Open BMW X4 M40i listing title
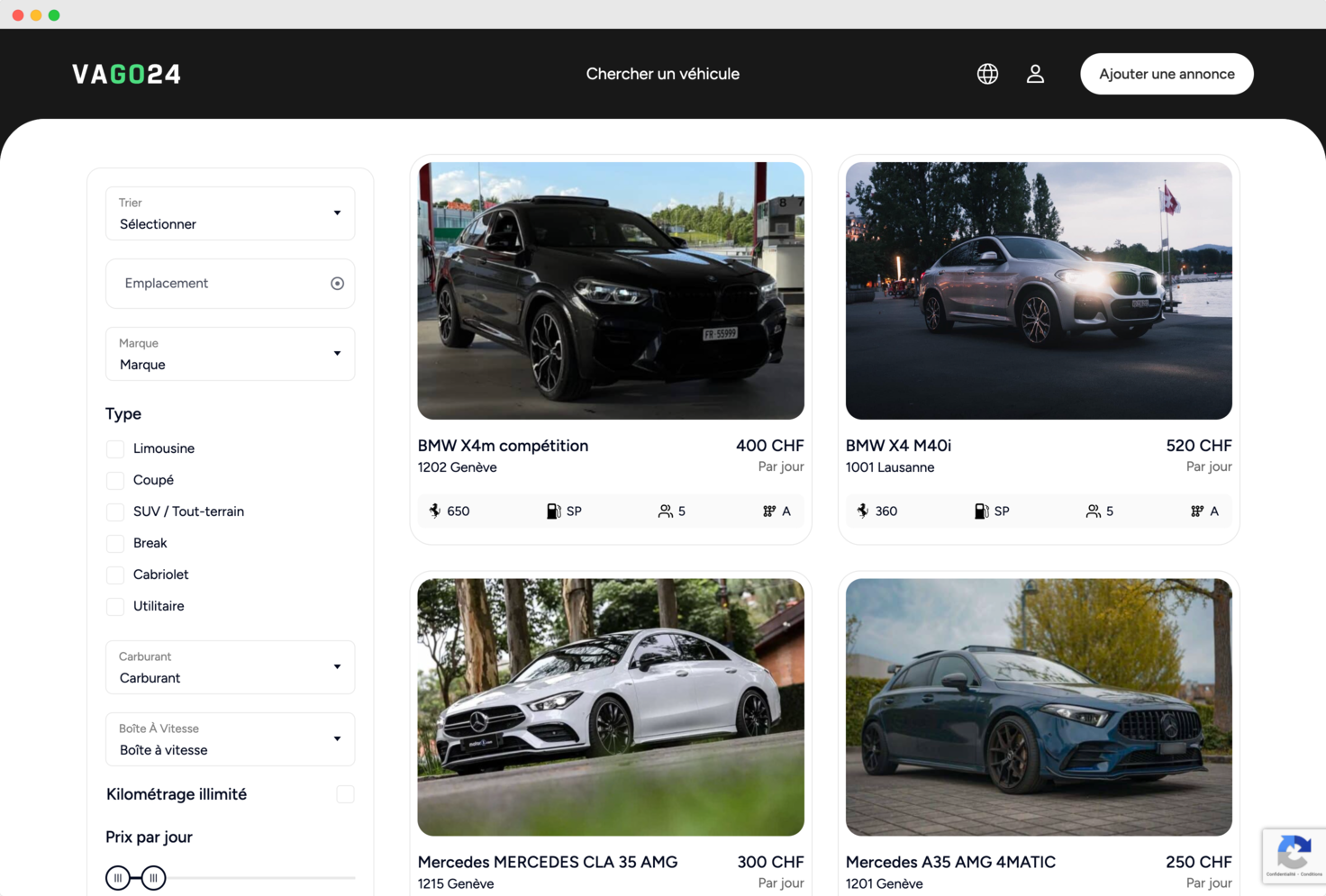This screenshot has width=1326, height=896. (x=898, y=446)
